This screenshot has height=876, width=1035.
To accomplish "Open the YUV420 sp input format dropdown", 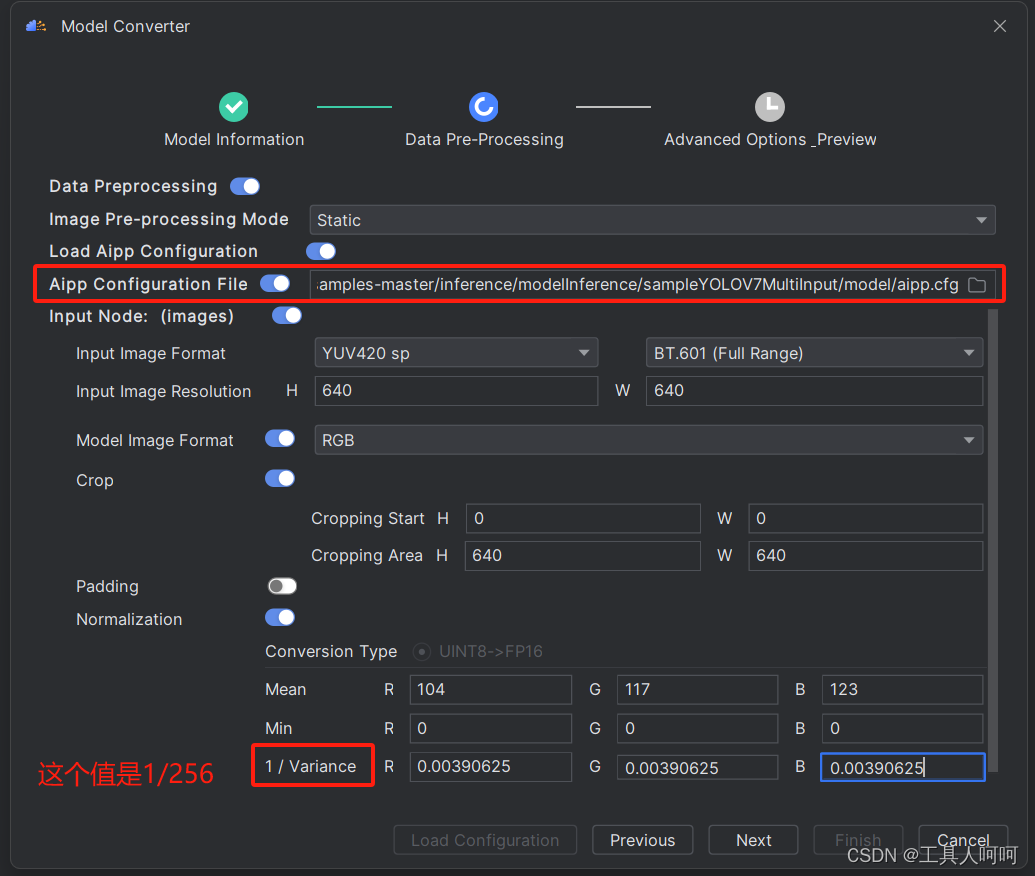I will point(456,353).
